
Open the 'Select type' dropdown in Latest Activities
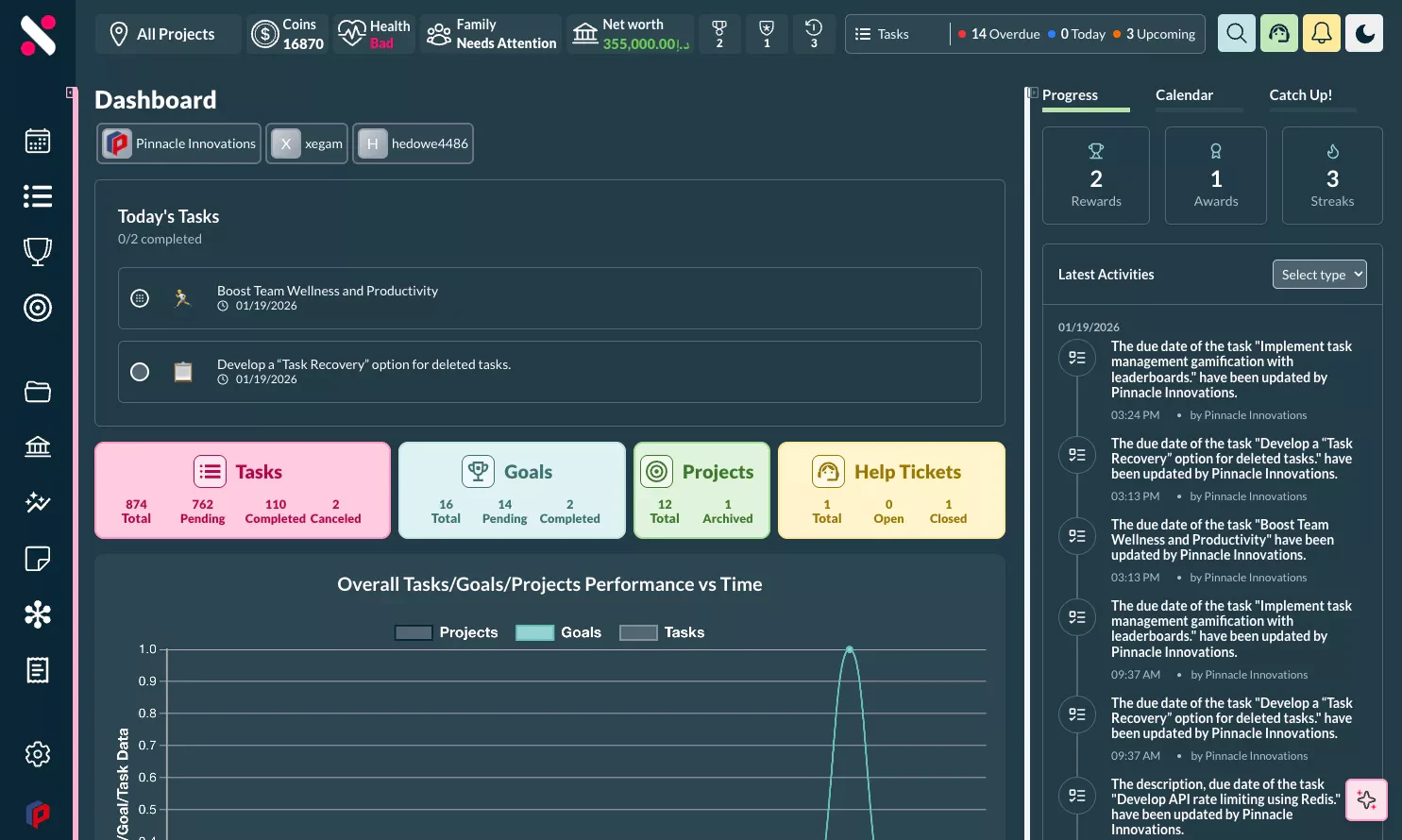1319,274
